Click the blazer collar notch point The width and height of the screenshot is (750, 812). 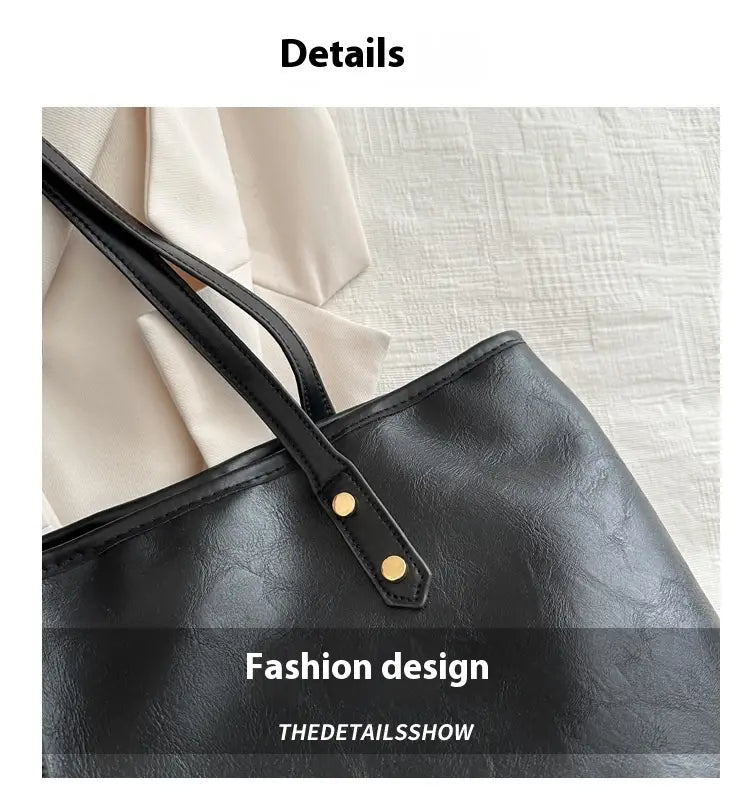pyautogui.click(x=320, y=302)
